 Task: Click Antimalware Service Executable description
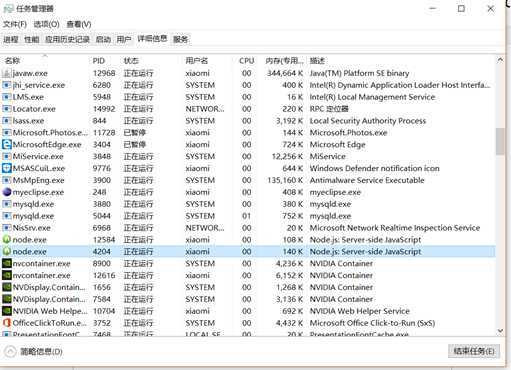(367, 180)
